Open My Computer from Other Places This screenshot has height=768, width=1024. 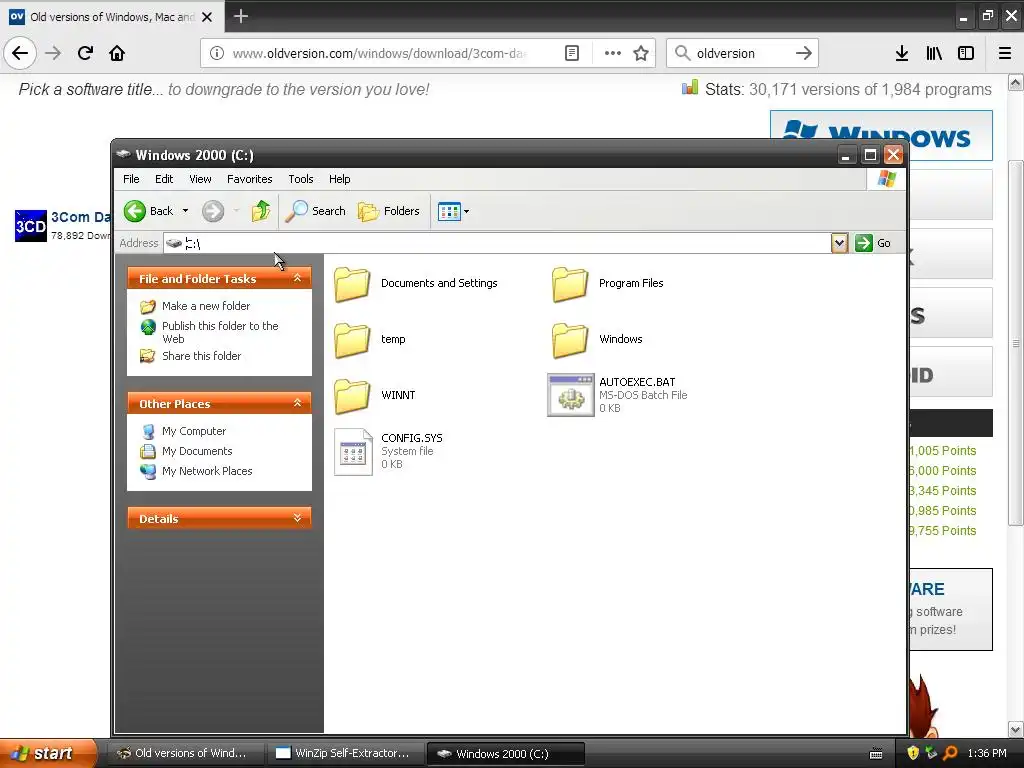[x=194, y=431]
